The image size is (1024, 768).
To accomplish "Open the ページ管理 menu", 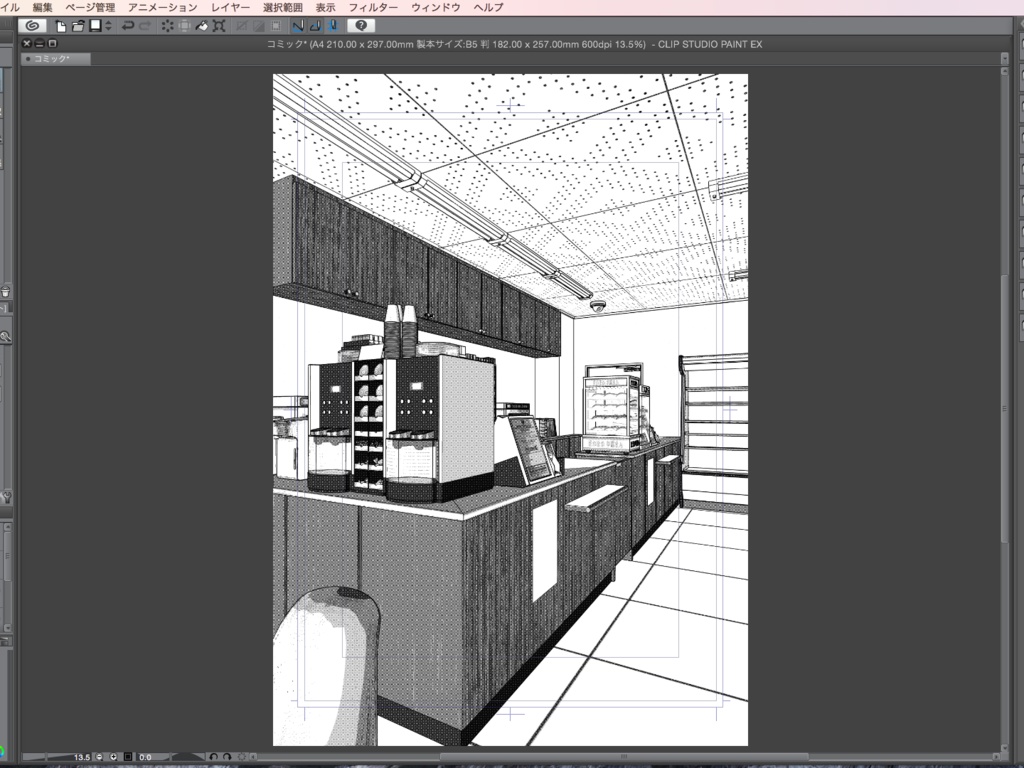I will [x=90, y=7].
